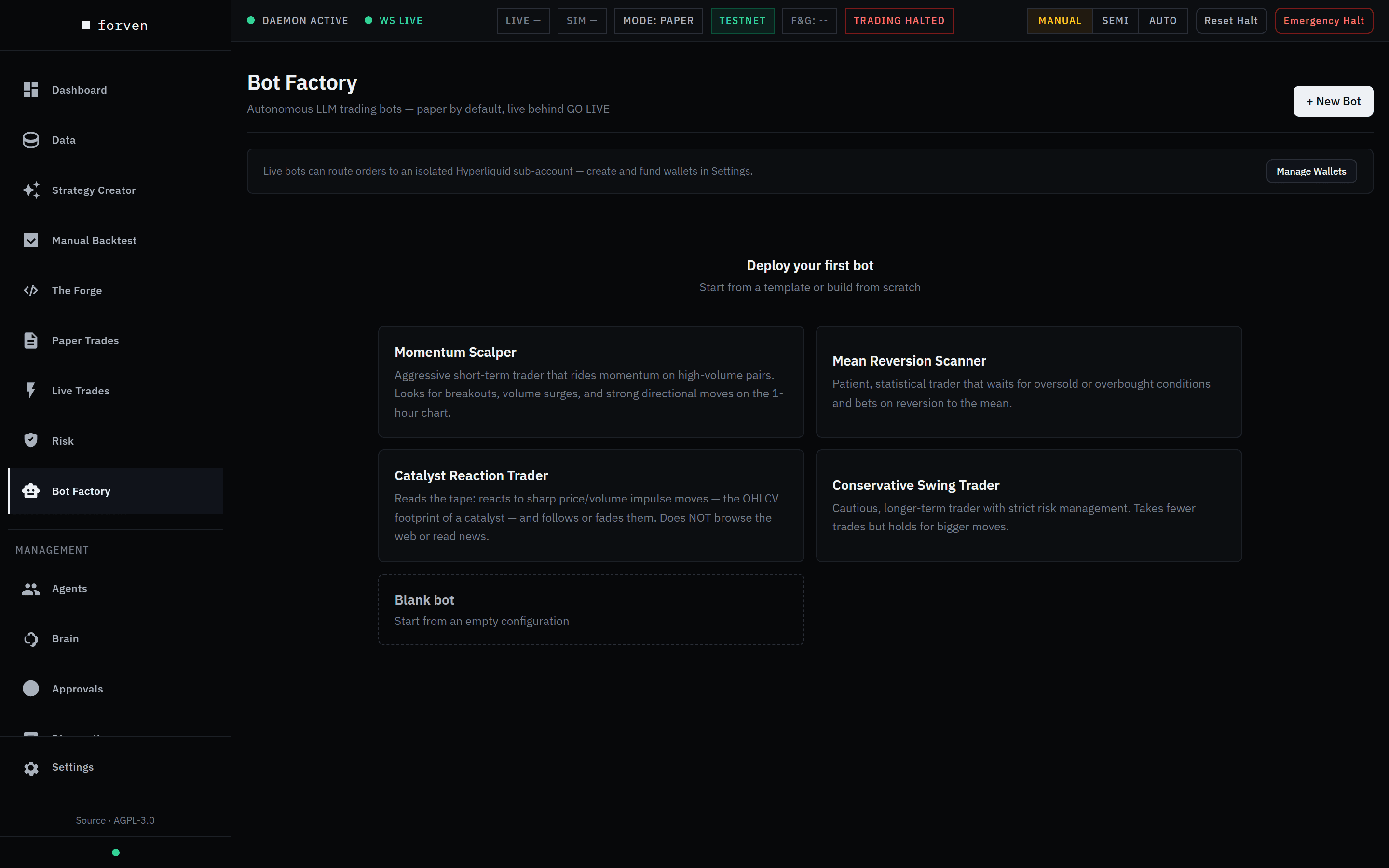
Task: Click the Manual Backtest checkmark icon
Action: (31, 240)
